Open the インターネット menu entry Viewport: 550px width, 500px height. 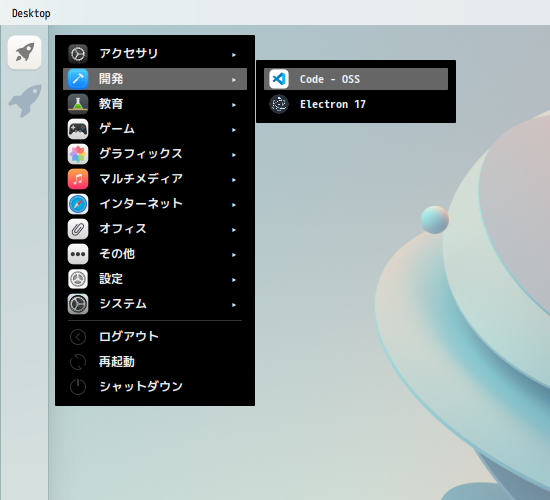(155, 204)
